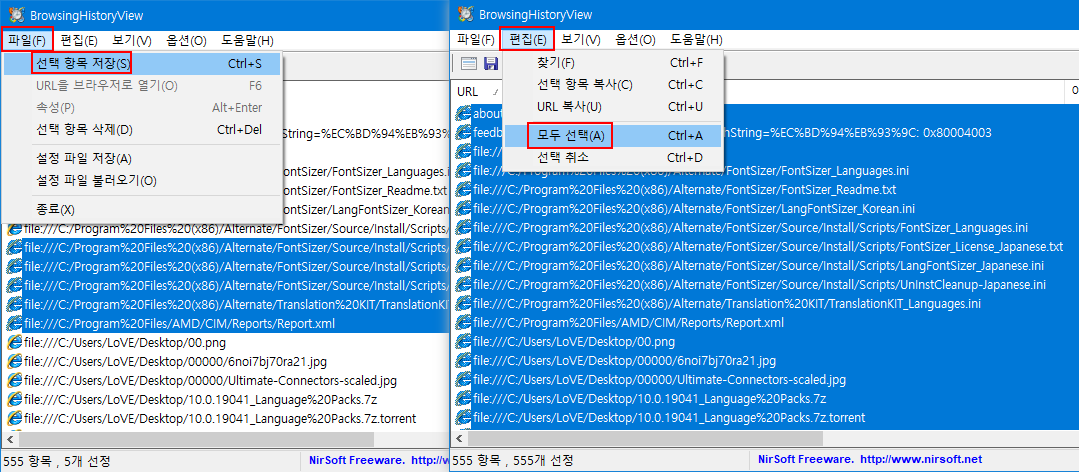Click the floppy disk save icon in right toolbar
1079x472 pixels.
coord(491,64)
